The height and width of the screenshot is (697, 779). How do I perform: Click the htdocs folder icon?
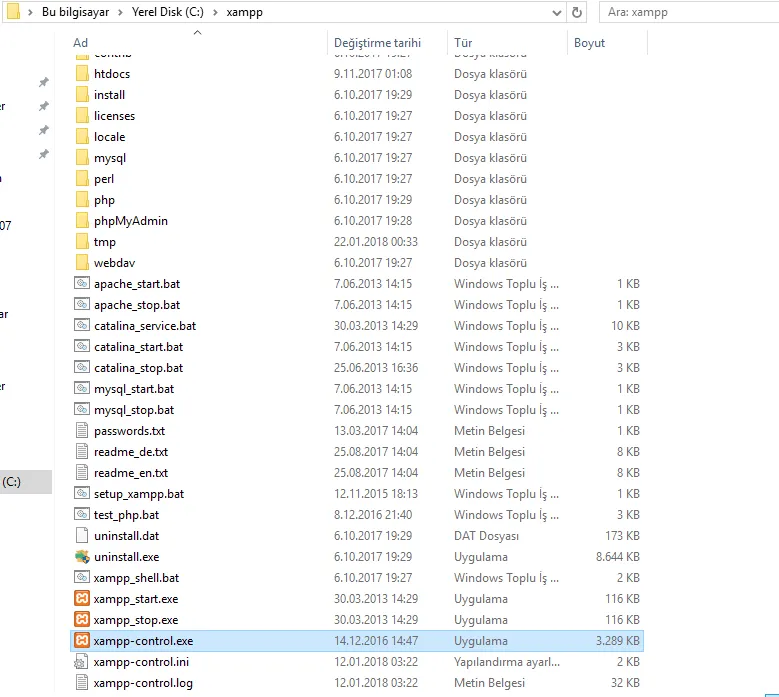tap(82, 74)
